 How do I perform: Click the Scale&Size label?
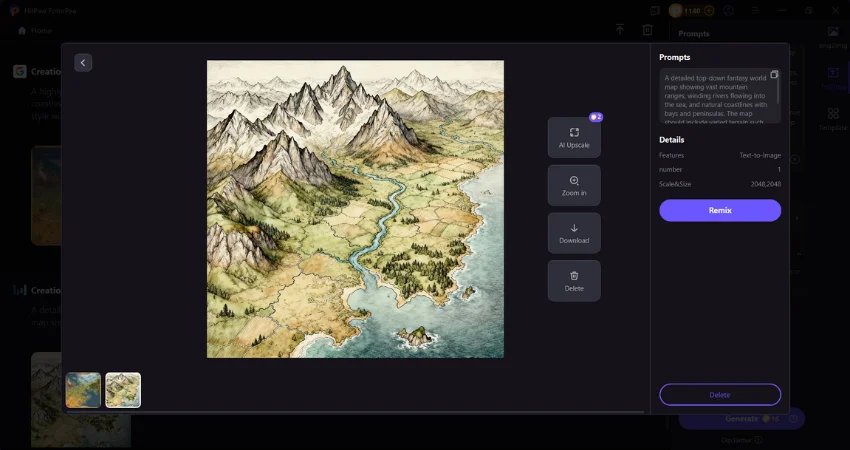point(675,184)
